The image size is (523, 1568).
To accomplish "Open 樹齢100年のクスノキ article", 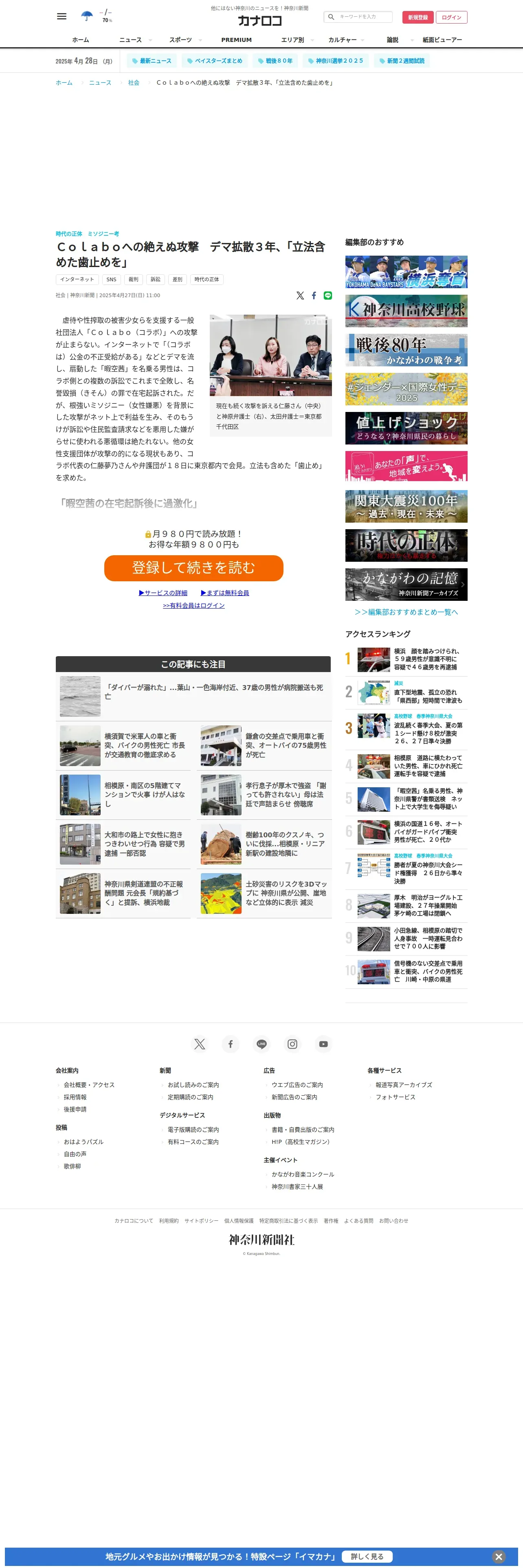I will (265, 844).
